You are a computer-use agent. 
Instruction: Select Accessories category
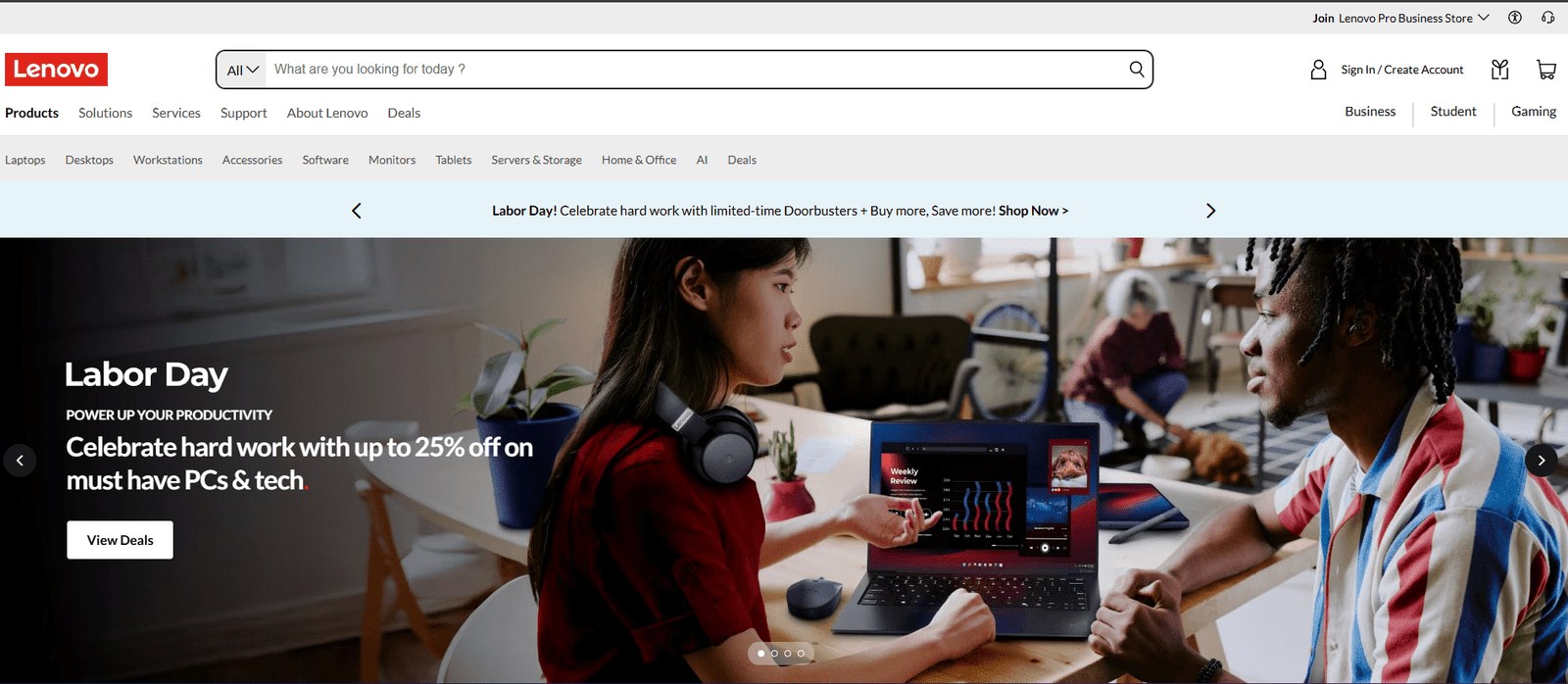tap(252, 160)
